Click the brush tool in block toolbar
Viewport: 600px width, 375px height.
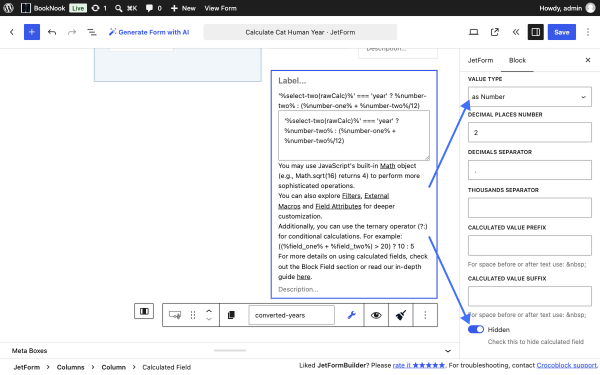[401, 315]
